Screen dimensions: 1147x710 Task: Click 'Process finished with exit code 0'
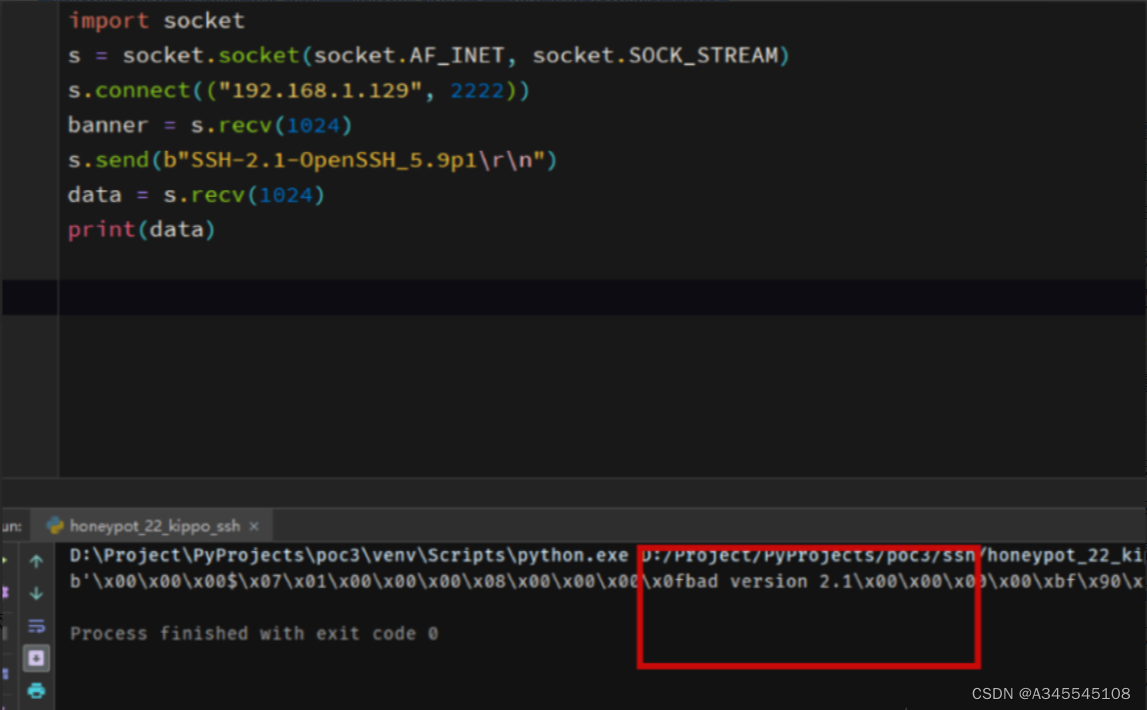tap(254, 633)
